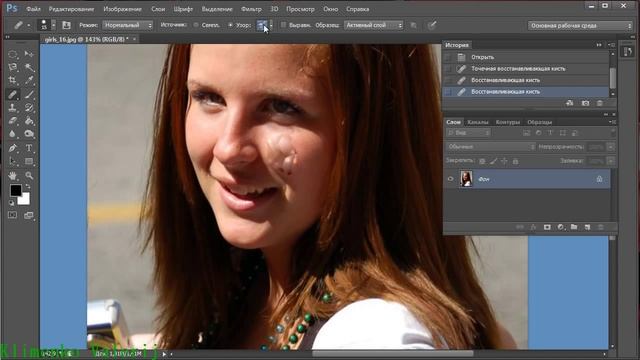Select Узор source radio button

click(230, 25)
